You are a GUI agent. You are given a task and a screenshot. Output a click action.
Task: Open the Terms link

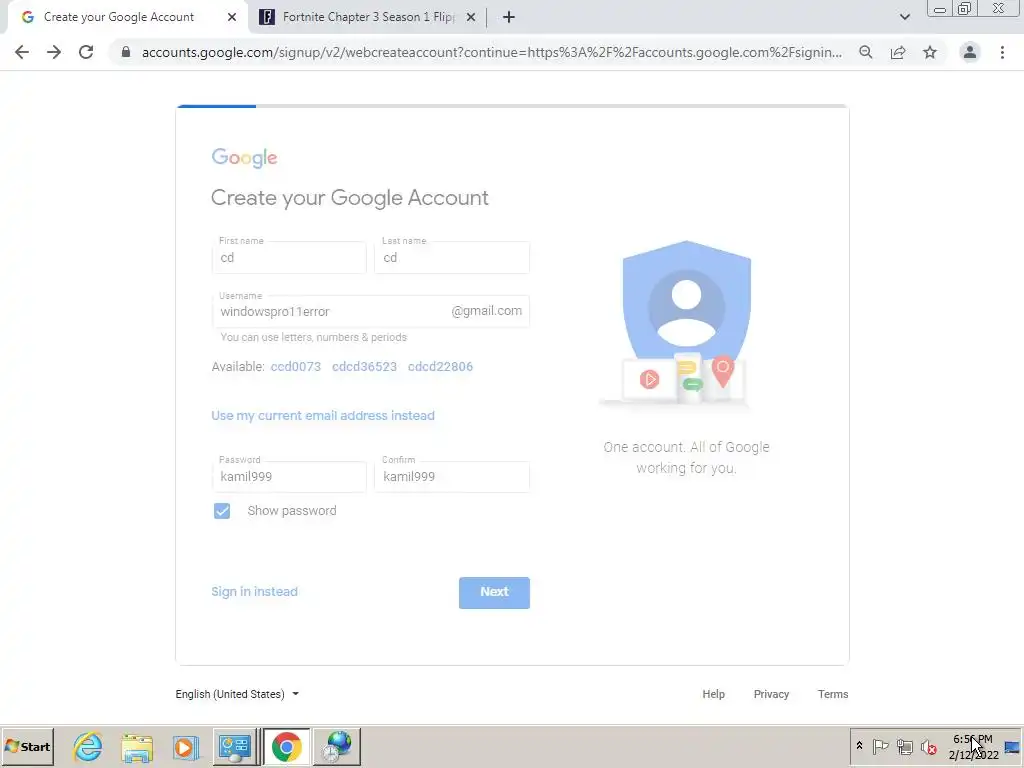(x=833, y=694)
